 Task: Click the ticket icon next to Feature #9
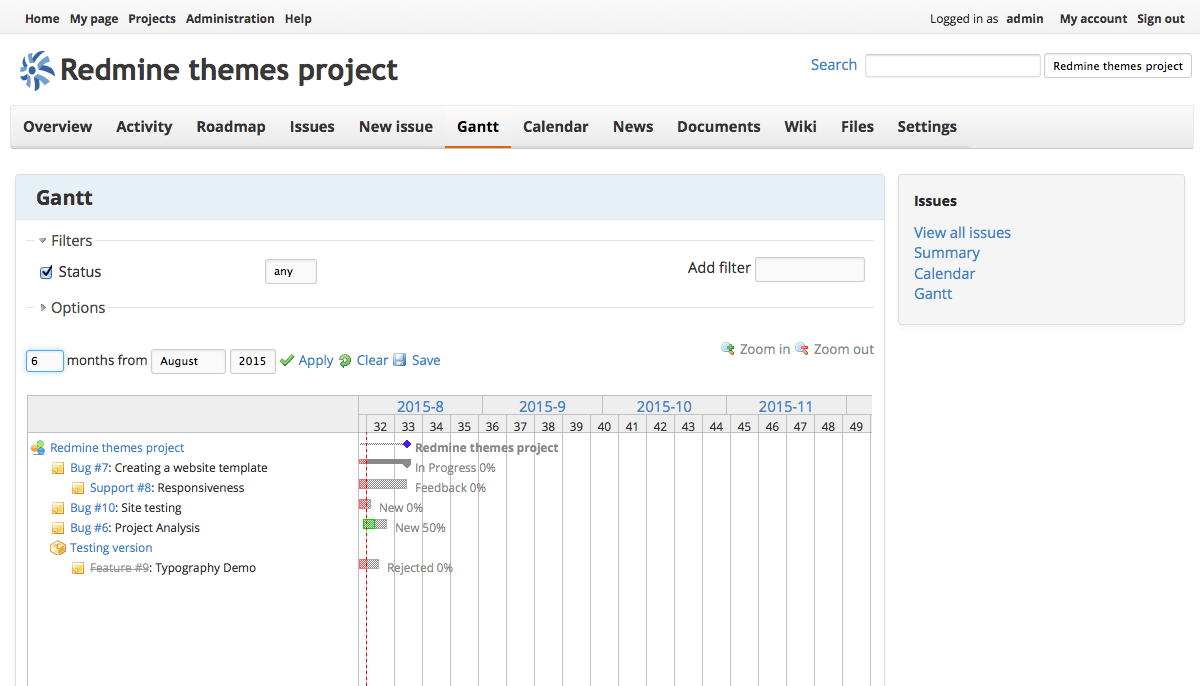(x=78, y=568)
